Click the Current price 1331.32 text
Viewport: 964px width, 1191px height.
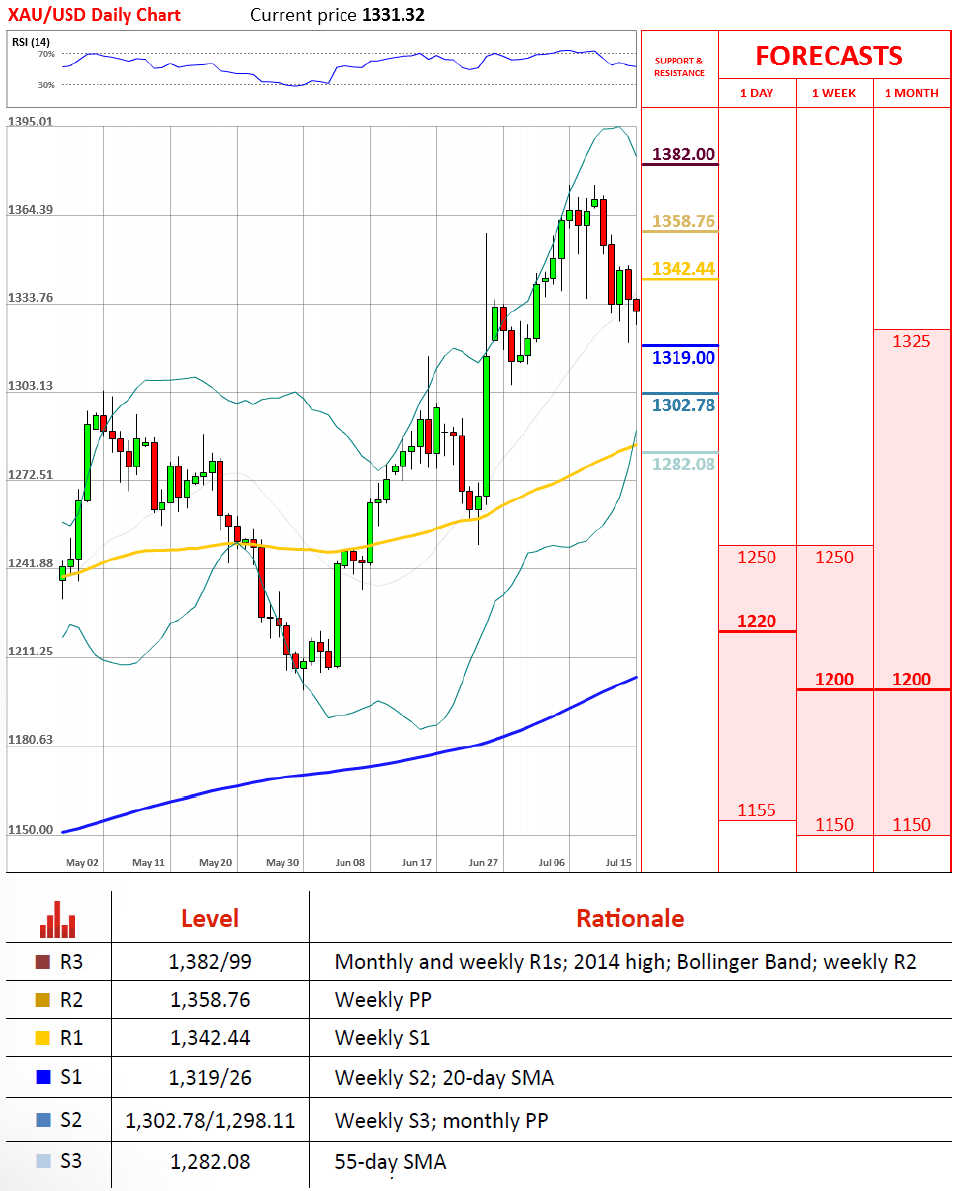[x=337, y=14]
